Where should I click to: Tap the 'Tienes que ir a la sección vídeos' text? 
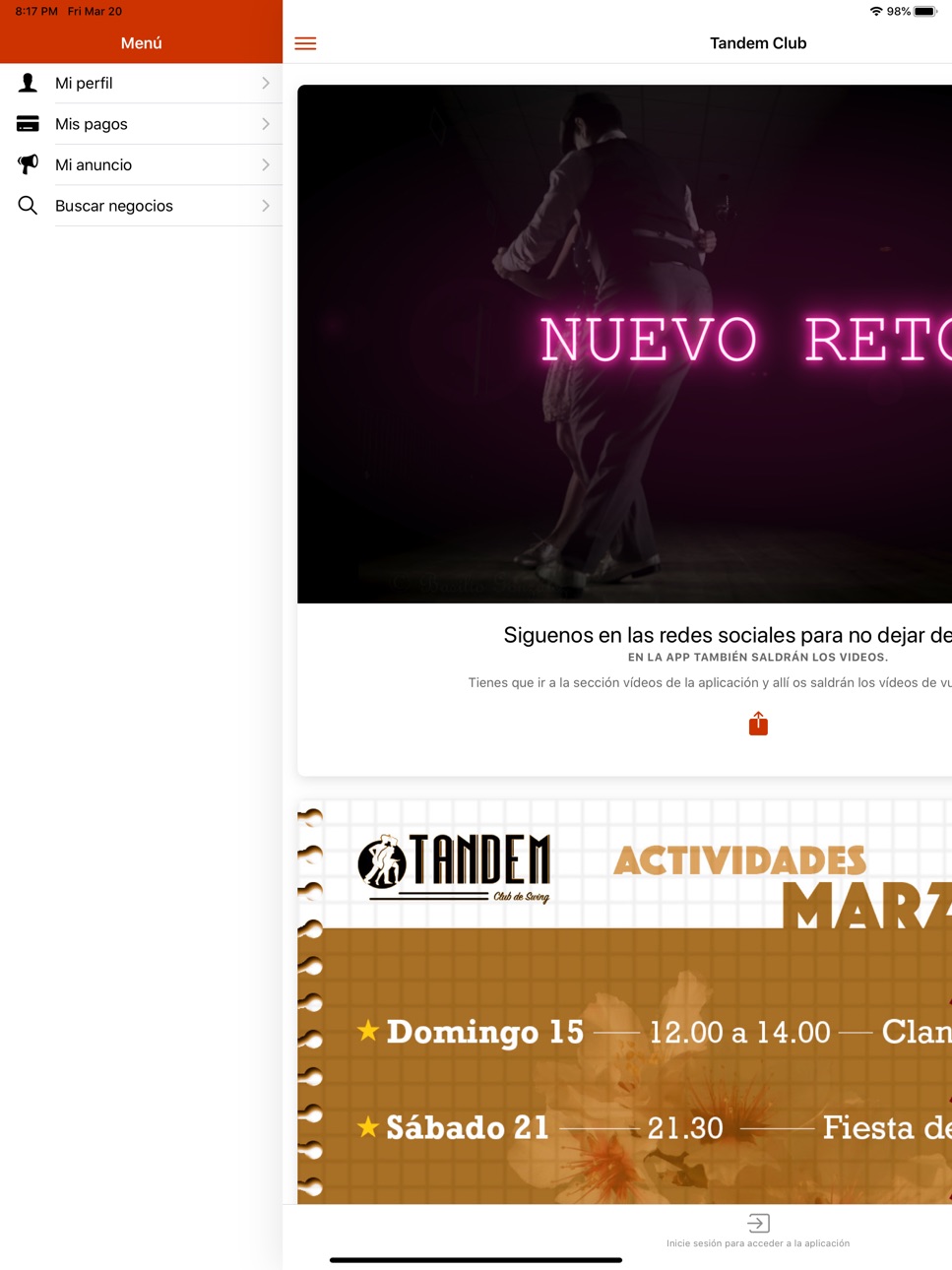click(x=709, y=682)
